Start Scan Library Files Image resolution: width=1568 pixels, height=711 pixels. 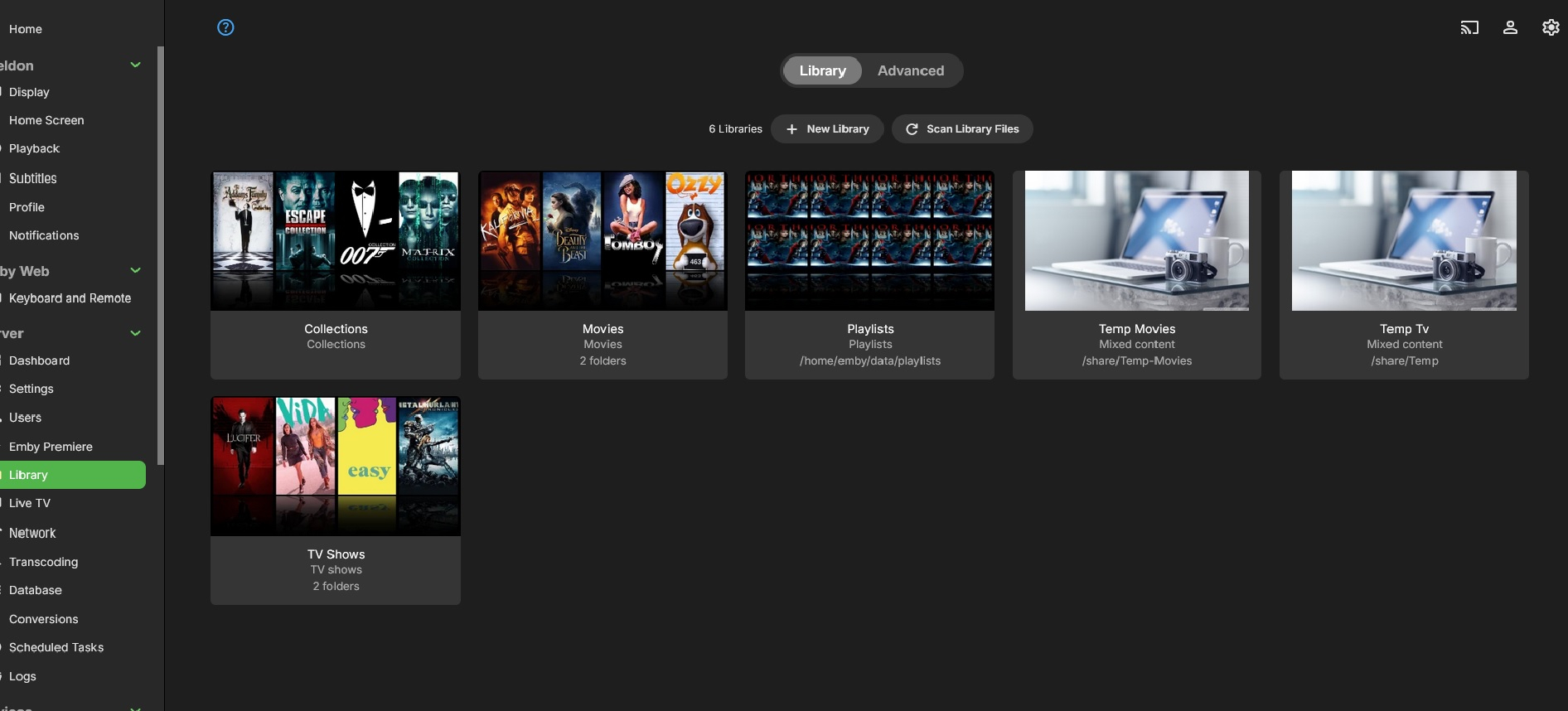tap(962, 129)
